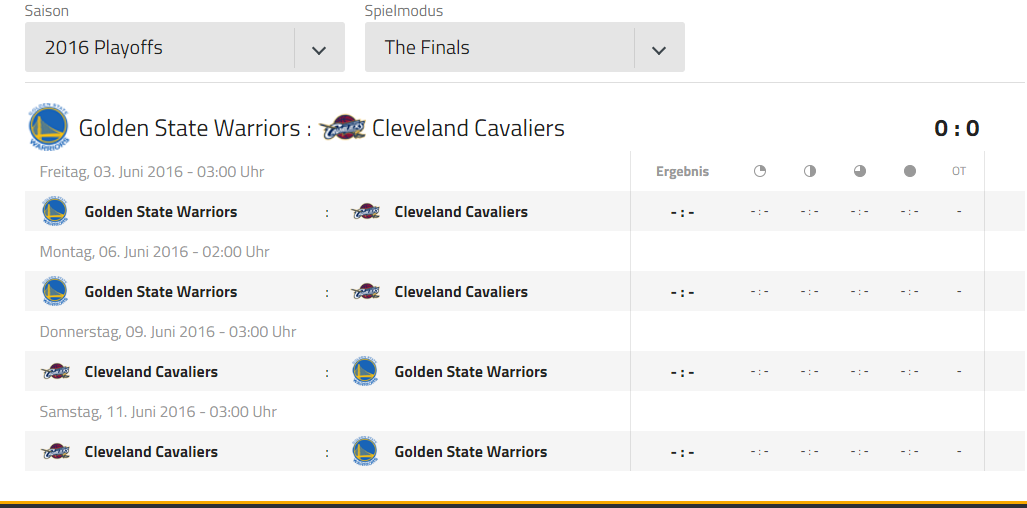Click the Cavaliers logo in the 03. Juni game row
Screen dimensions: 1027x508
tap(365, 212)
